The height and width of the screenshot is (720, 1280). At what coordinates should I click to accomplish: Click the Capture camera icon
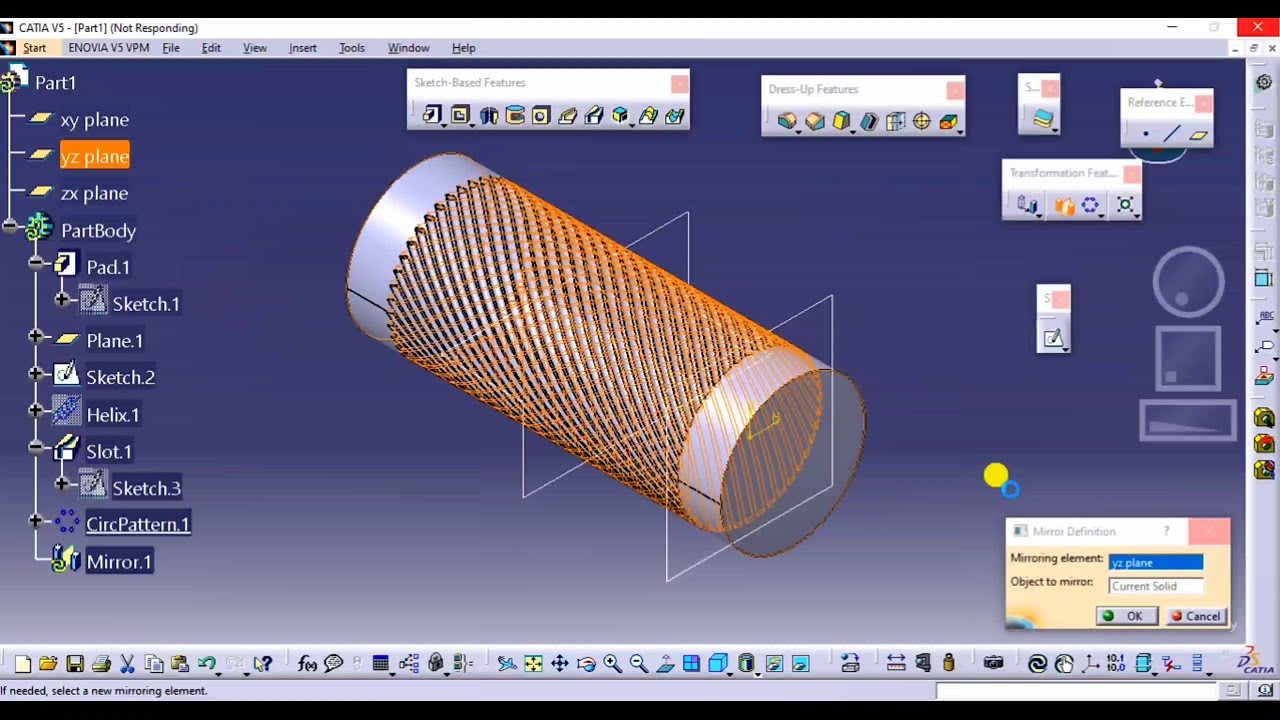993,663
